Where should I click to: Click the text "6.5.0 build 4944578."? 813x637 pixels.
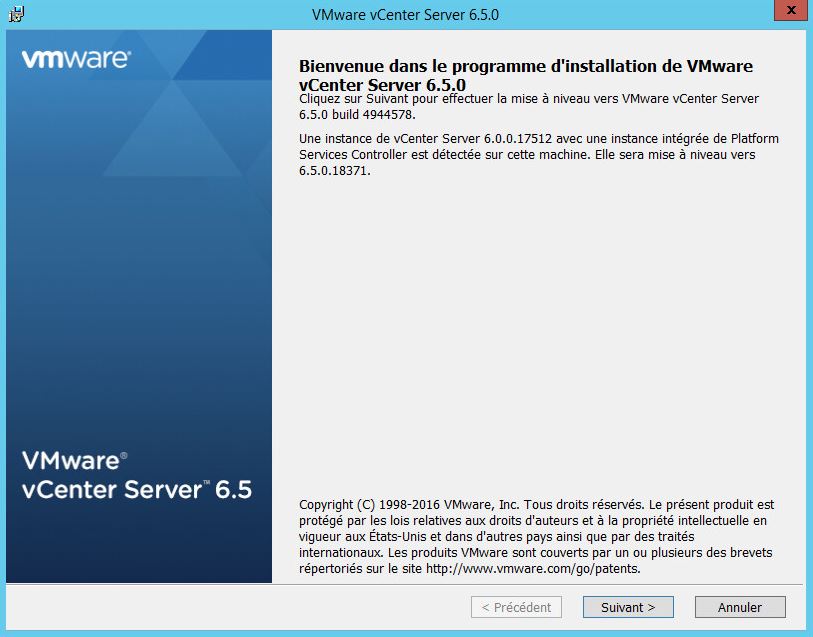[x=357, y=115]
